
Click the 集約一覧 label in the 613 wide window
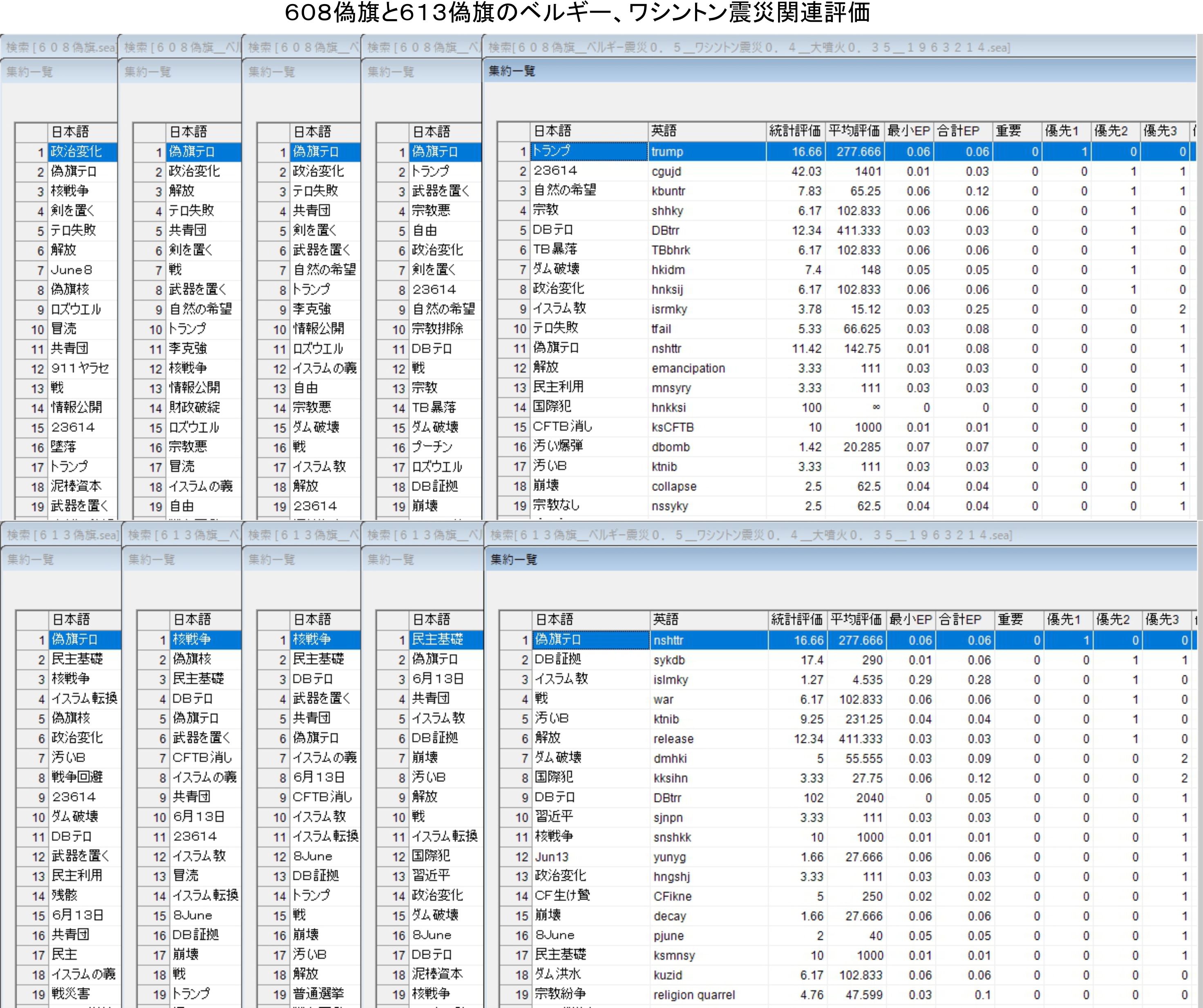tap(514, 559)
